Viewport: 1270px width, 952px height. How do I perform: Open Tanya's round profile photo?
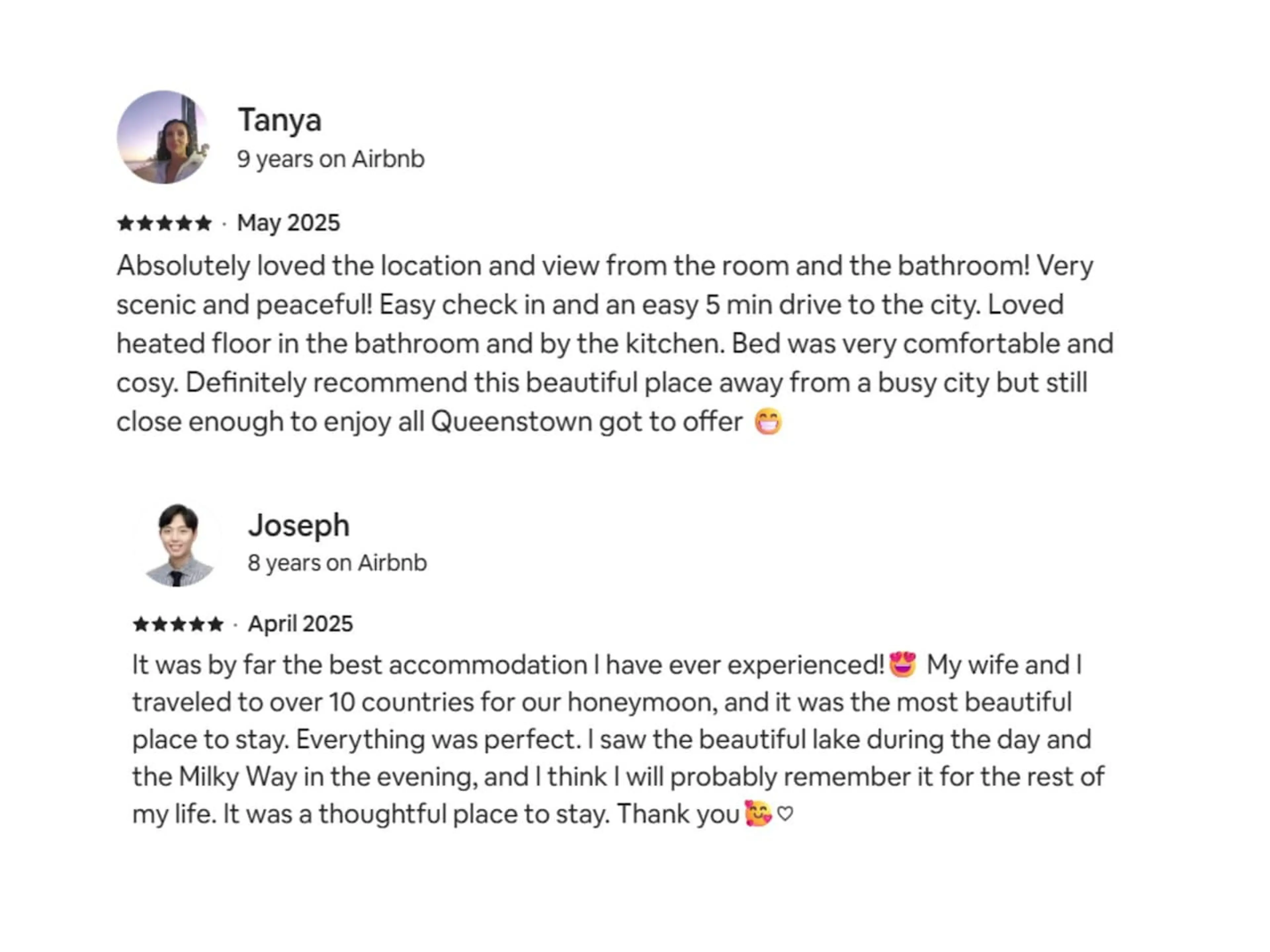(164, 137)
